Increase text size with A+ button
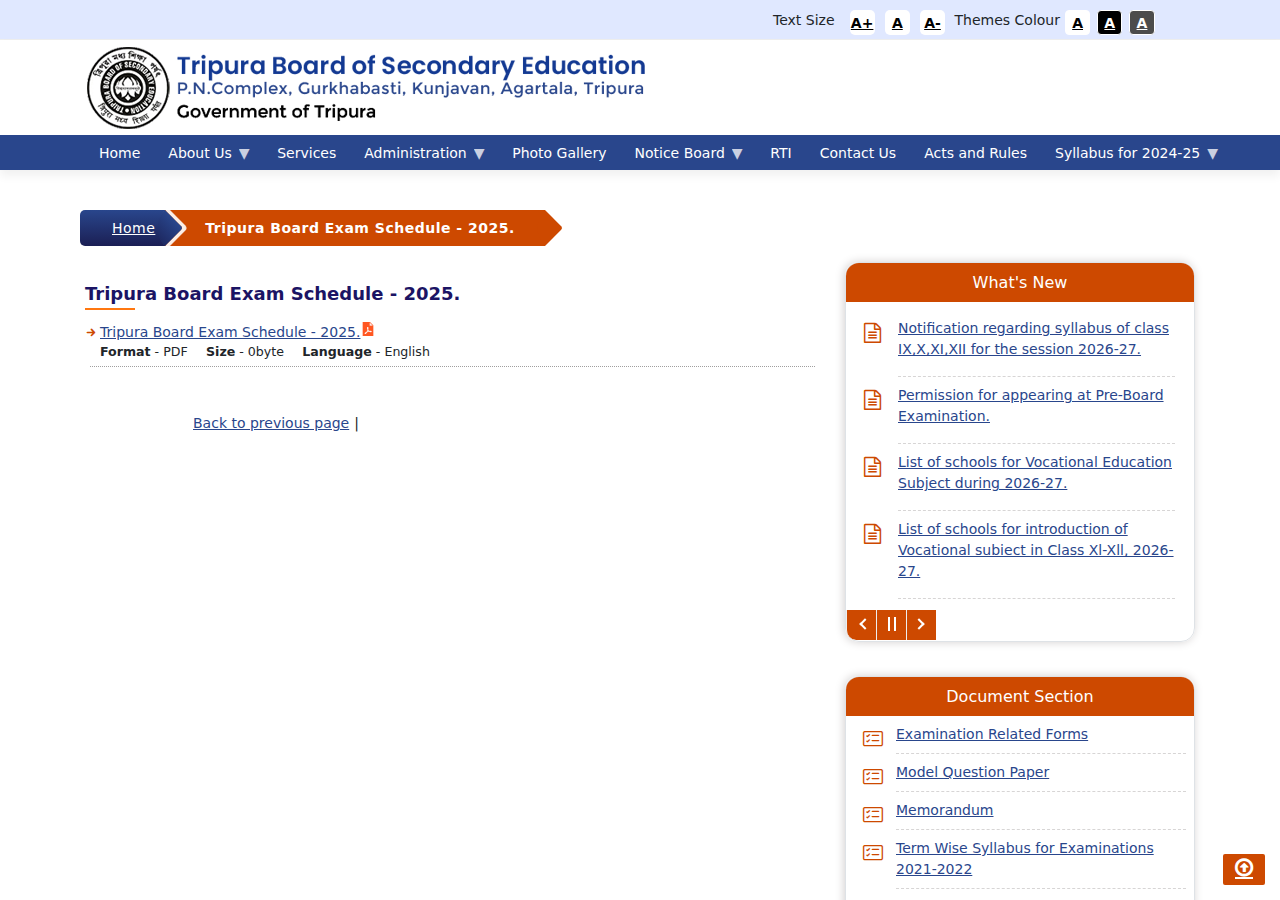Viewport: 1280px width, 900px height. point(862,23)
